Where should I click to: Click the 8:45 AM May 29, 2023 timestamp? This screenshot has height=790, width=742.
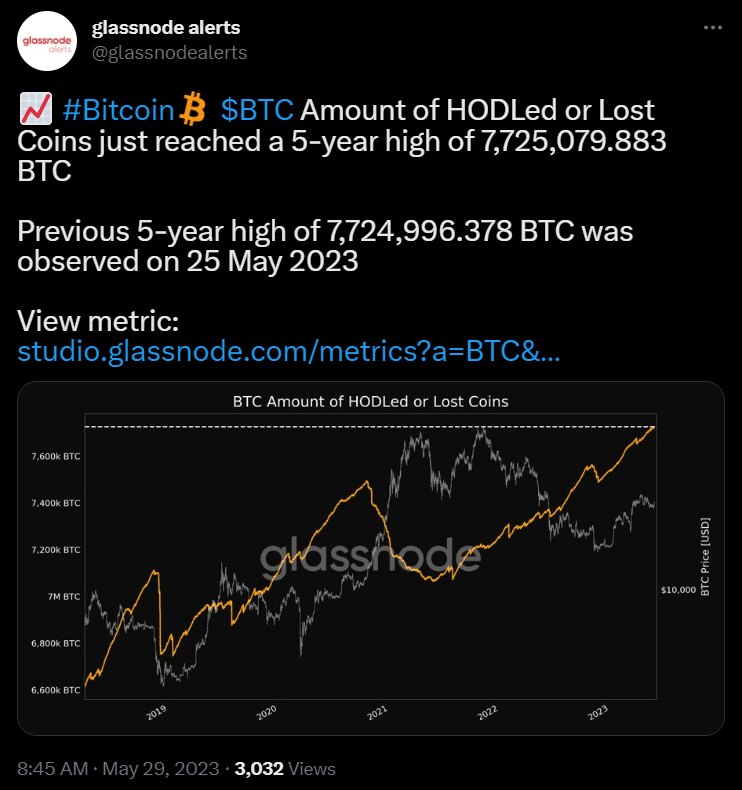click(x=118, y=769)
